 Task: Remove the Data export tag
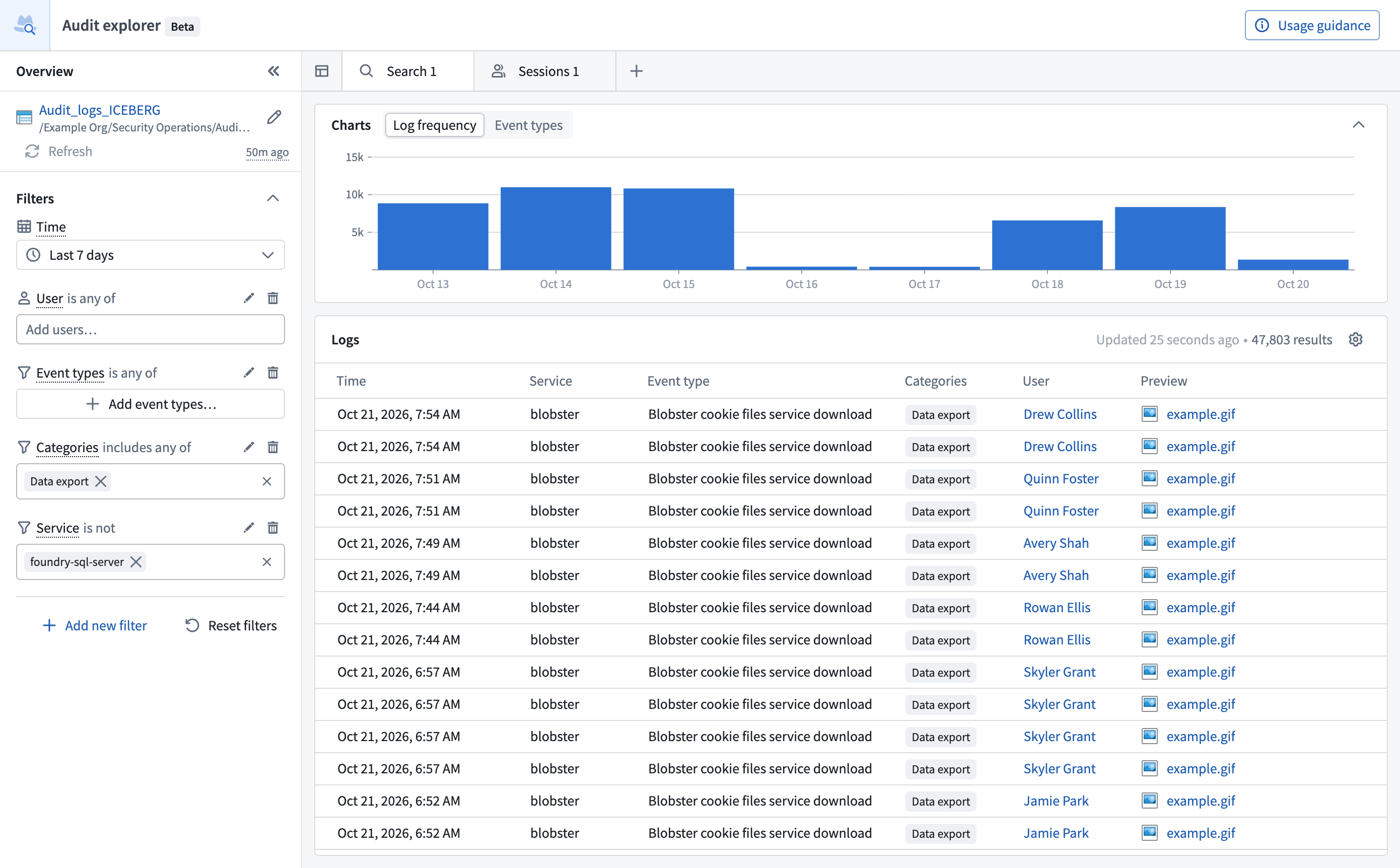coord(101,481)
